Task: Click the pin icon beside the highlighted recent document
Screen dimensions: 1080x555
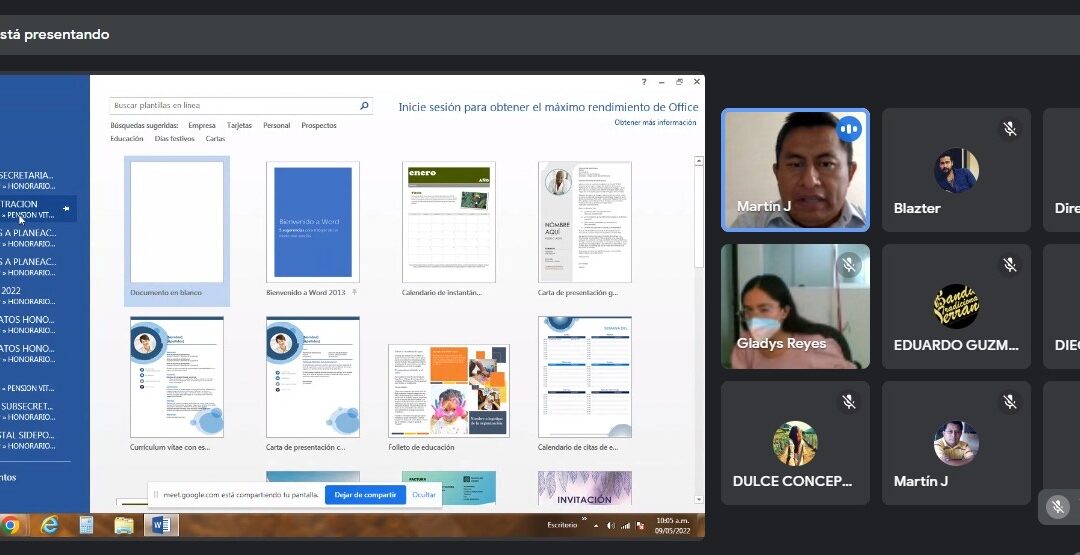Action: tap(66, 209)
